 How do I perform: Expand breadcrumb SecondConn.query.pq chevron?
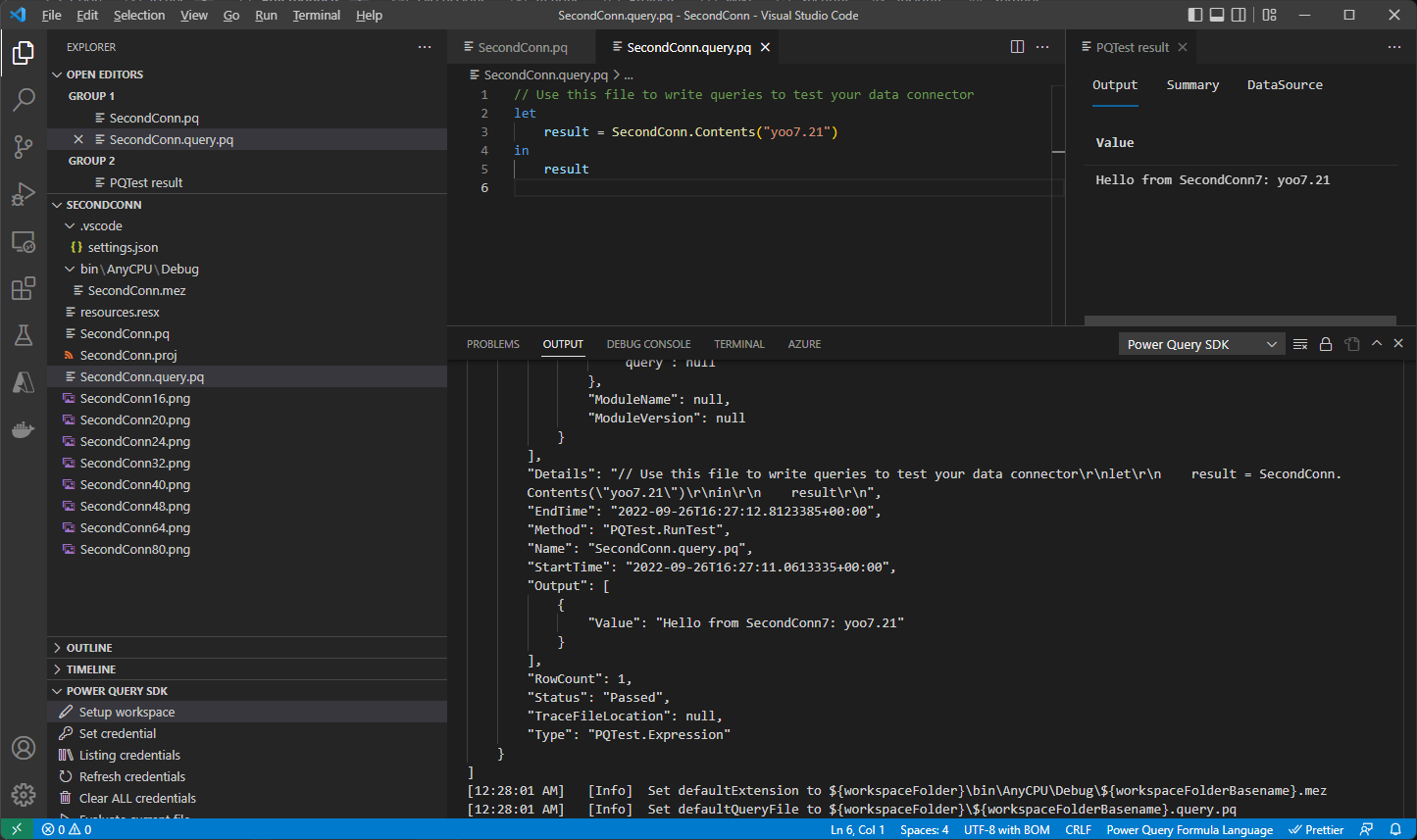[616, 74]
